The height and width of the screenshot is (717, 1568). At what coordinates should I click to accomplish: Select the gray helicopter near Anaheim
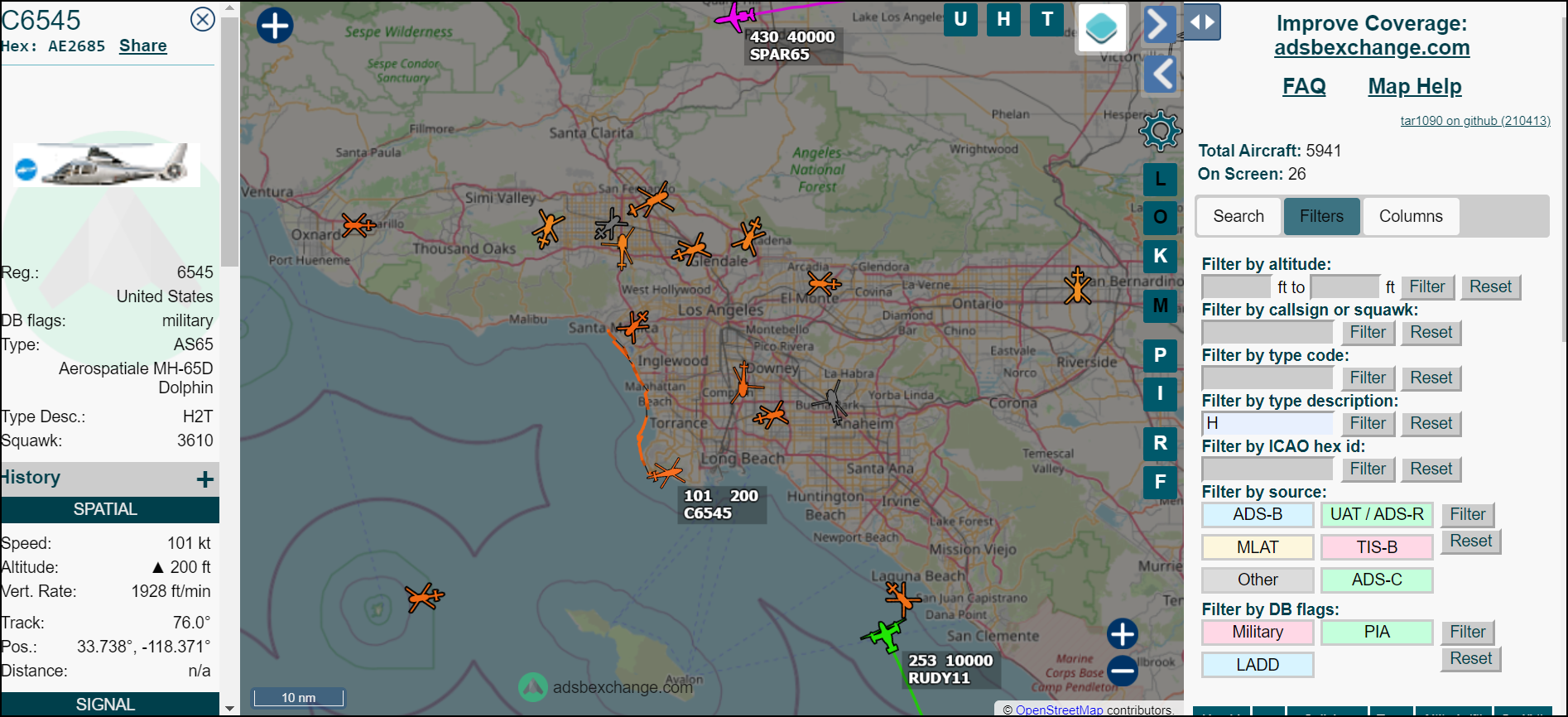[833, 402]
